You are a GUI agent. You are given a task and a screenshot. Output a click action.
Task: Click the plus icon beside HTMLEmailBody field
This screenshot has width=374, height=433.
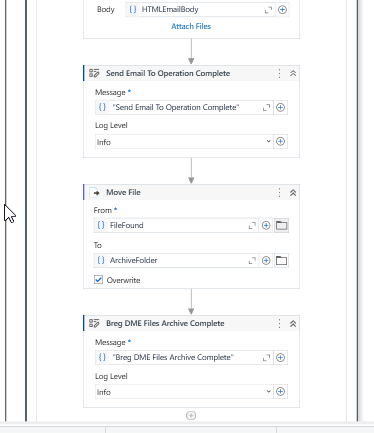pyautogui.click(x=282, y=10)
